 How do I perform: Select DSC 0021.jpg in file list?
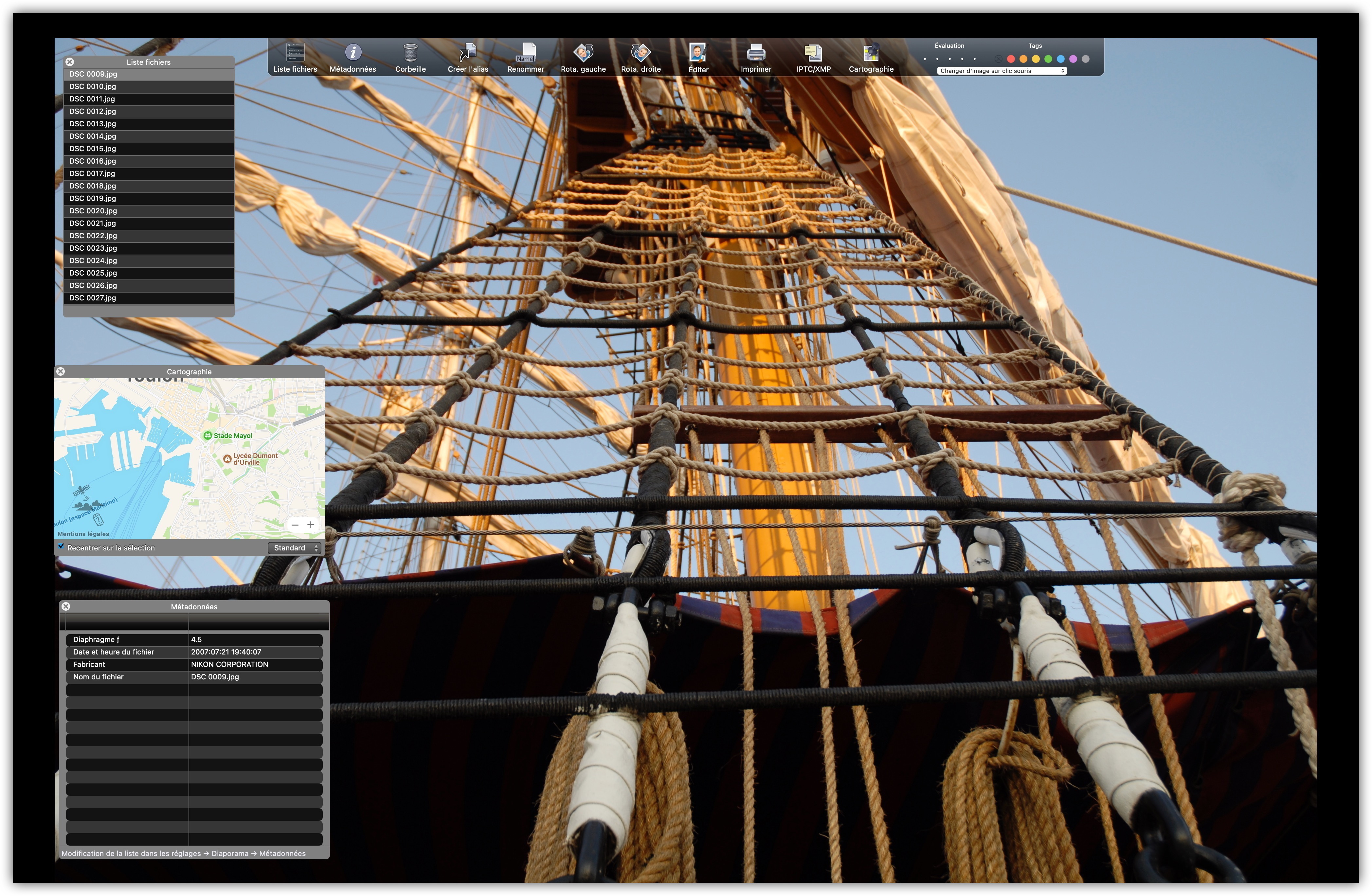(149, 223)
